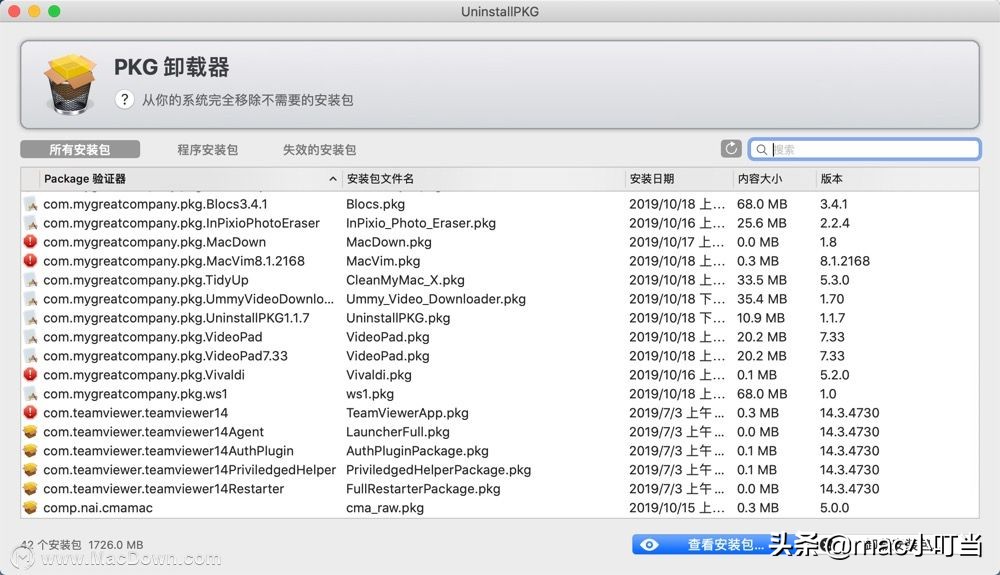Click the ws1.pkg file name
The height and width of the screenshot is (575, 1000).
[x=370, y=394]
